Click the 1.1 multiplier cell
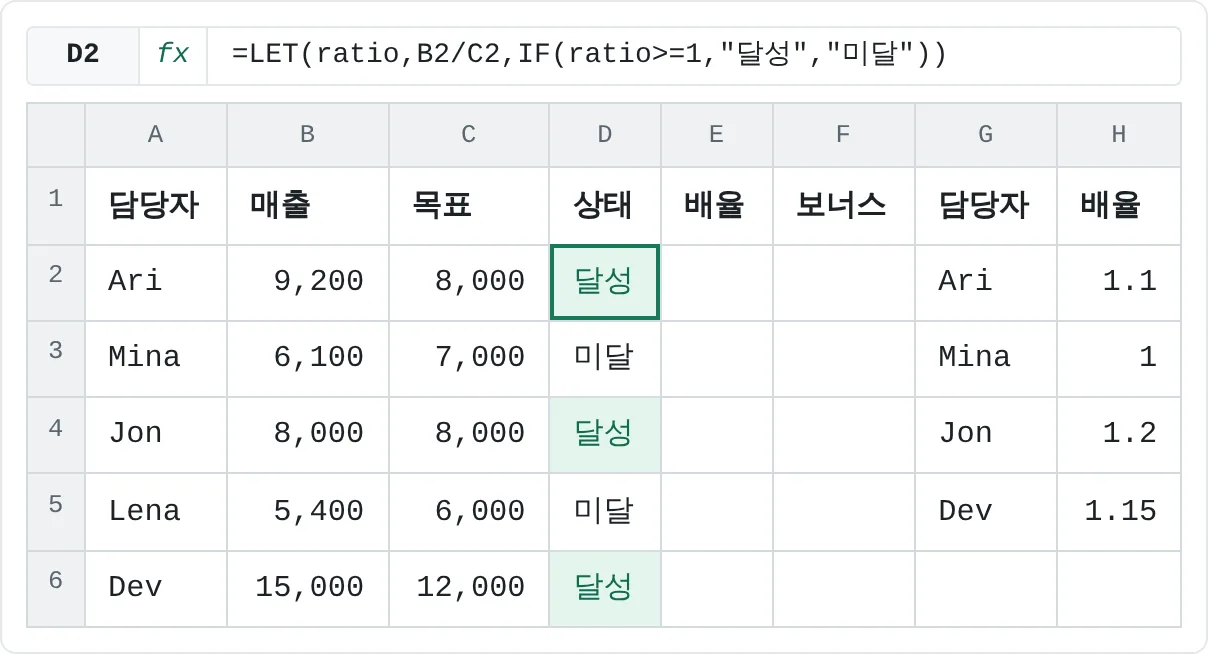The width and height of the screenshot is (1208, 654). tap(1119, 282)
